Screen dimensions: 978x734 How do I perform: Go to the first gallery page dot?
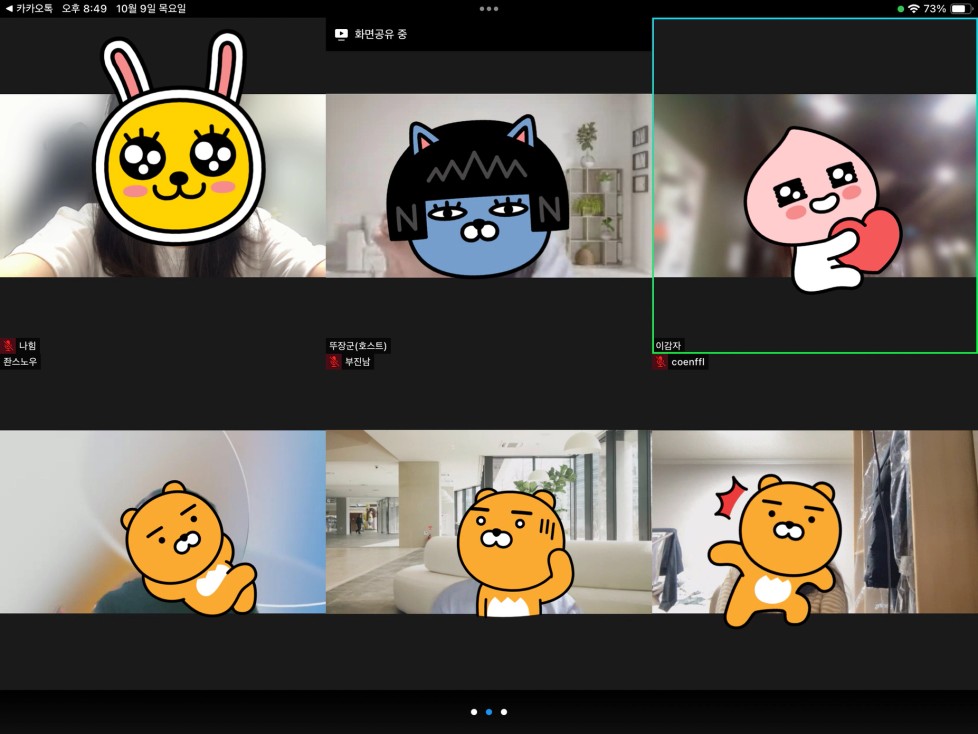(474, 712)
